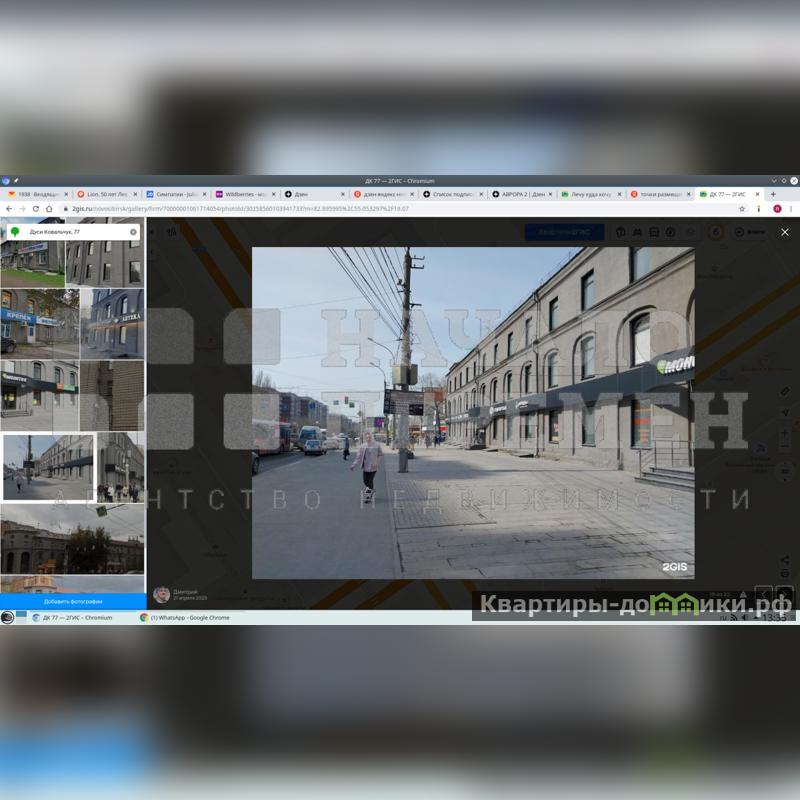Image resolution: width=800 pixels, height=800 pixels.
Task: Click the photo author Дмитрий avatar
Action: coord(161,595)
